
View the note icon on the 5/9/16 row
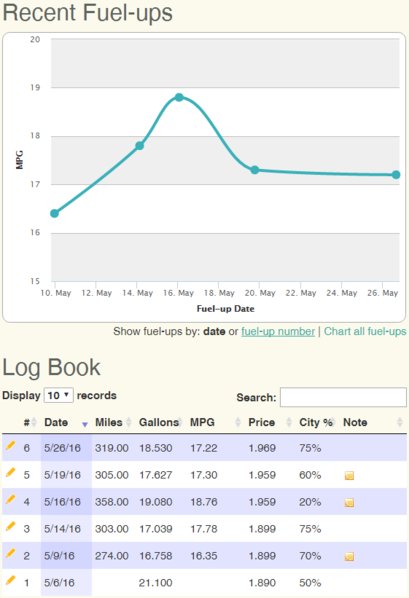349,556
